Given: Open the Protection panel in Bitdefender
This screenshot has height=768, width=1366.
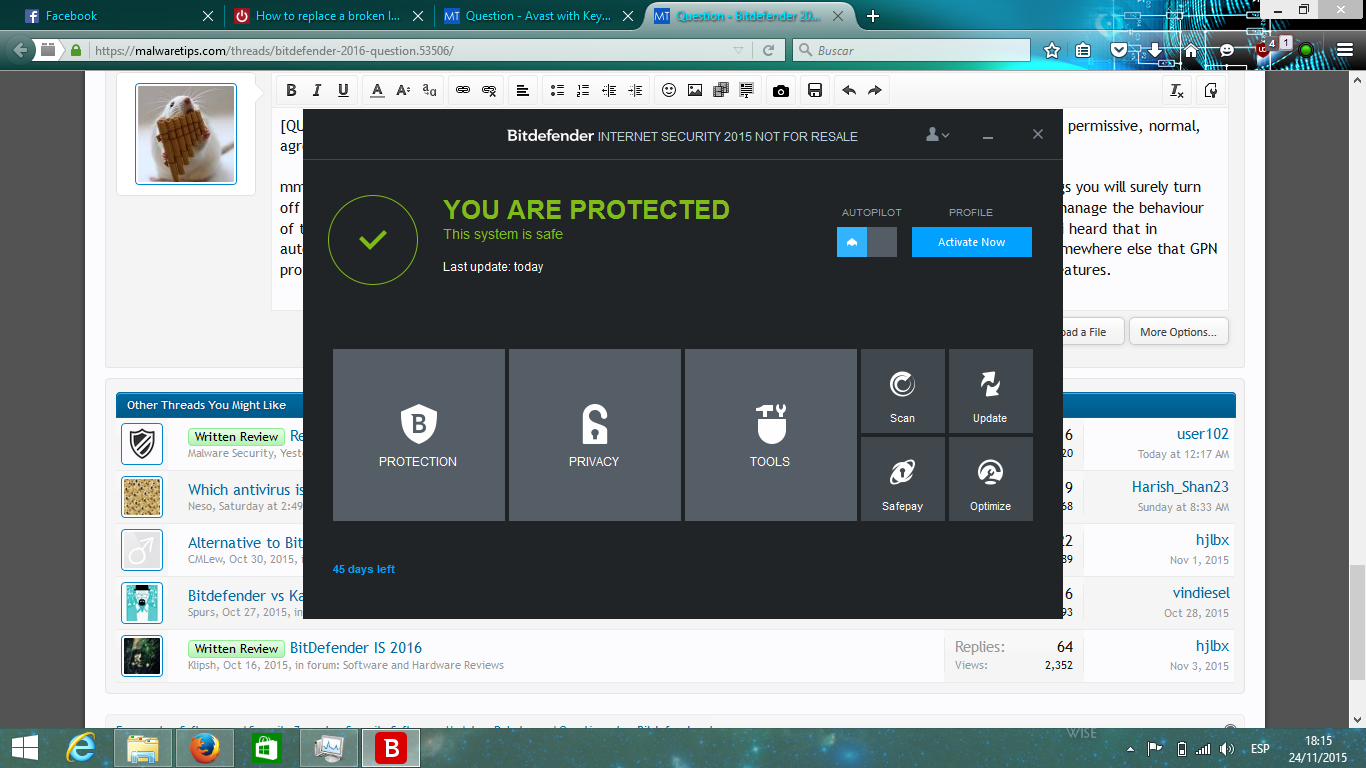Looking at the screenshot, I should (x=419, y=435).
